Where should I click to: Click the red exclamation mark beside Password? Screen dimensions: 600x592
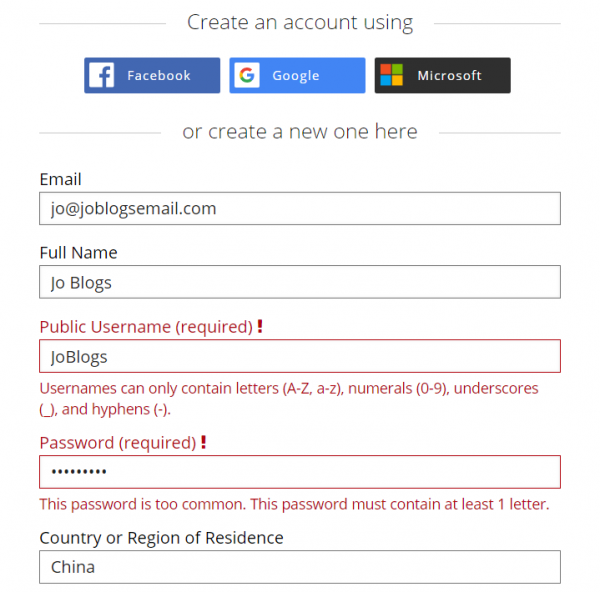(x=204, y=443)
